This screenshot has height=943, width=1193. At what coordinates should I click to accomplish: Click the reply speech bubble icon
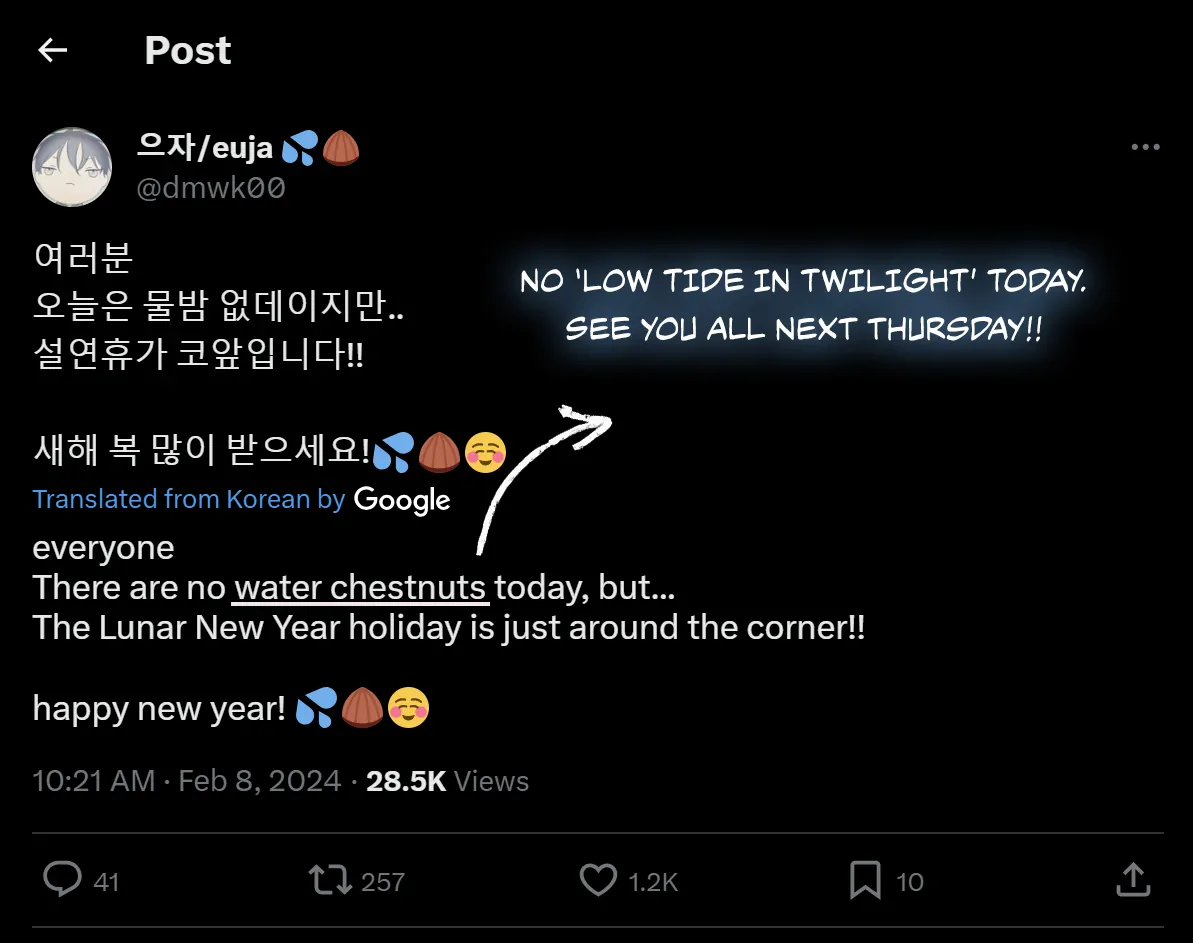coord(62,881)
